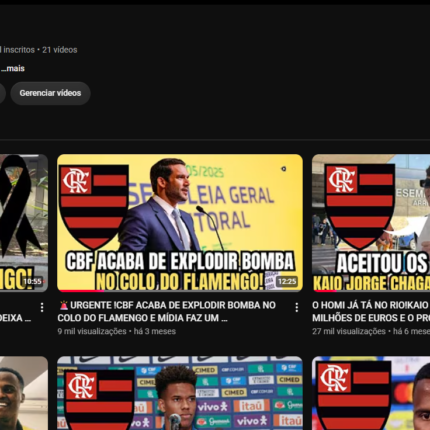
Task: Open the URGENTE !CBF ACABA DE EXPLODIR title link
Action: pos(167,312)
